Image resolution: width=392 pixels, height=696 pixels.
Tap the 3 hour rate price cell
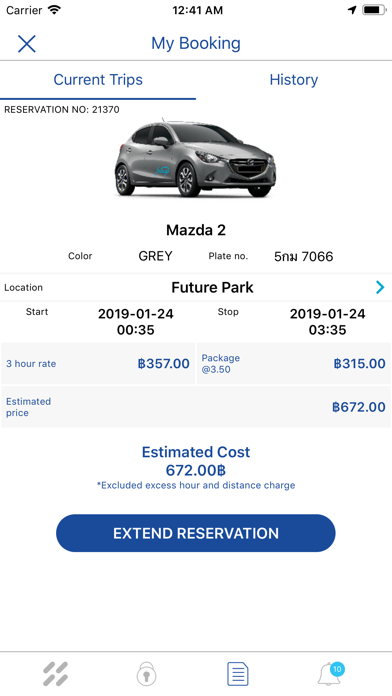98,364
